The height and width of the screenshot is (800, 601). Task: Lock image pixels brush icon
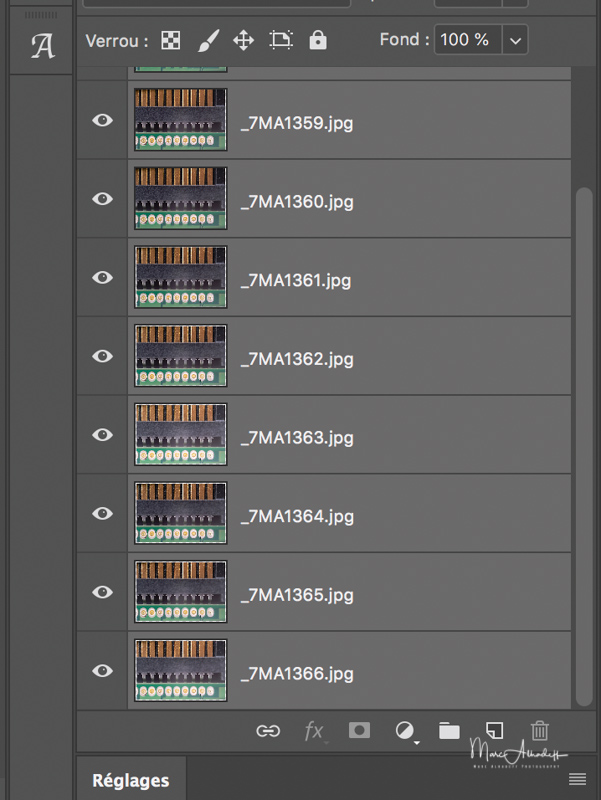206,41
